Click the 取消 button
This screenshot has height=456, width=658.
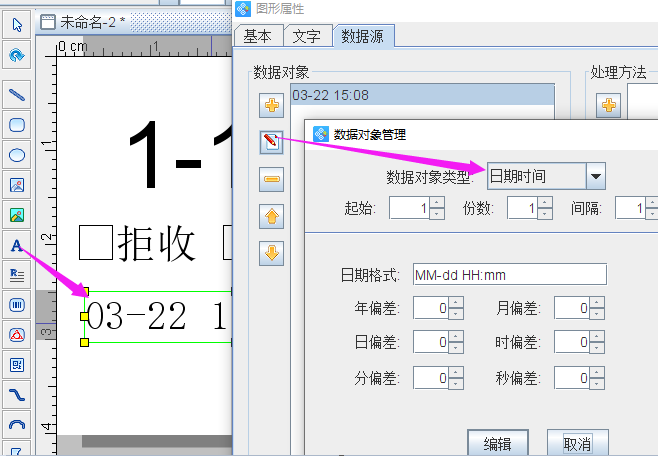click(577, 443)
